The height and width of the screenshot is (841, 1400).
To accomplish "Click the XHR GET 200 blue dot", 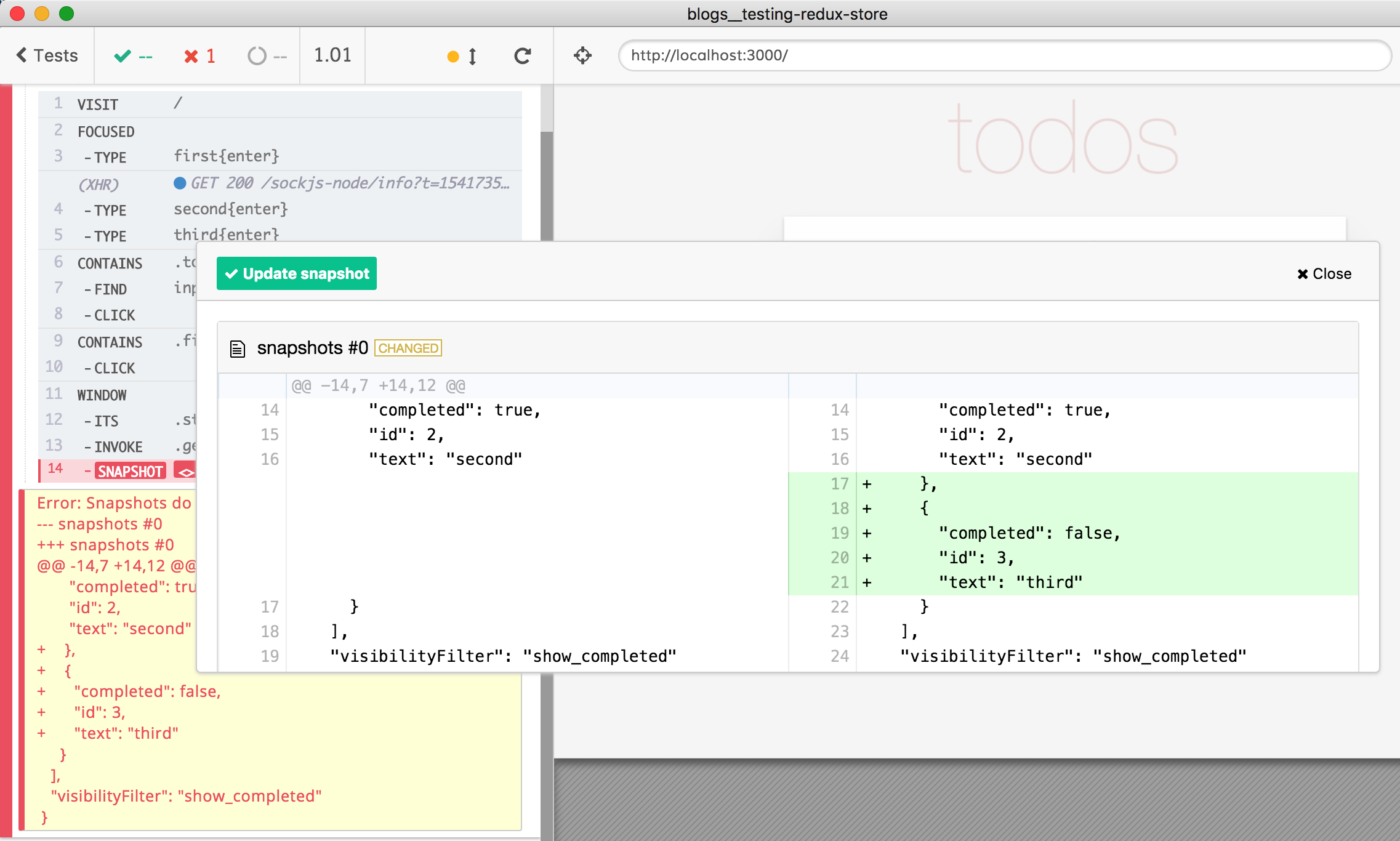I will pos(180,183).
